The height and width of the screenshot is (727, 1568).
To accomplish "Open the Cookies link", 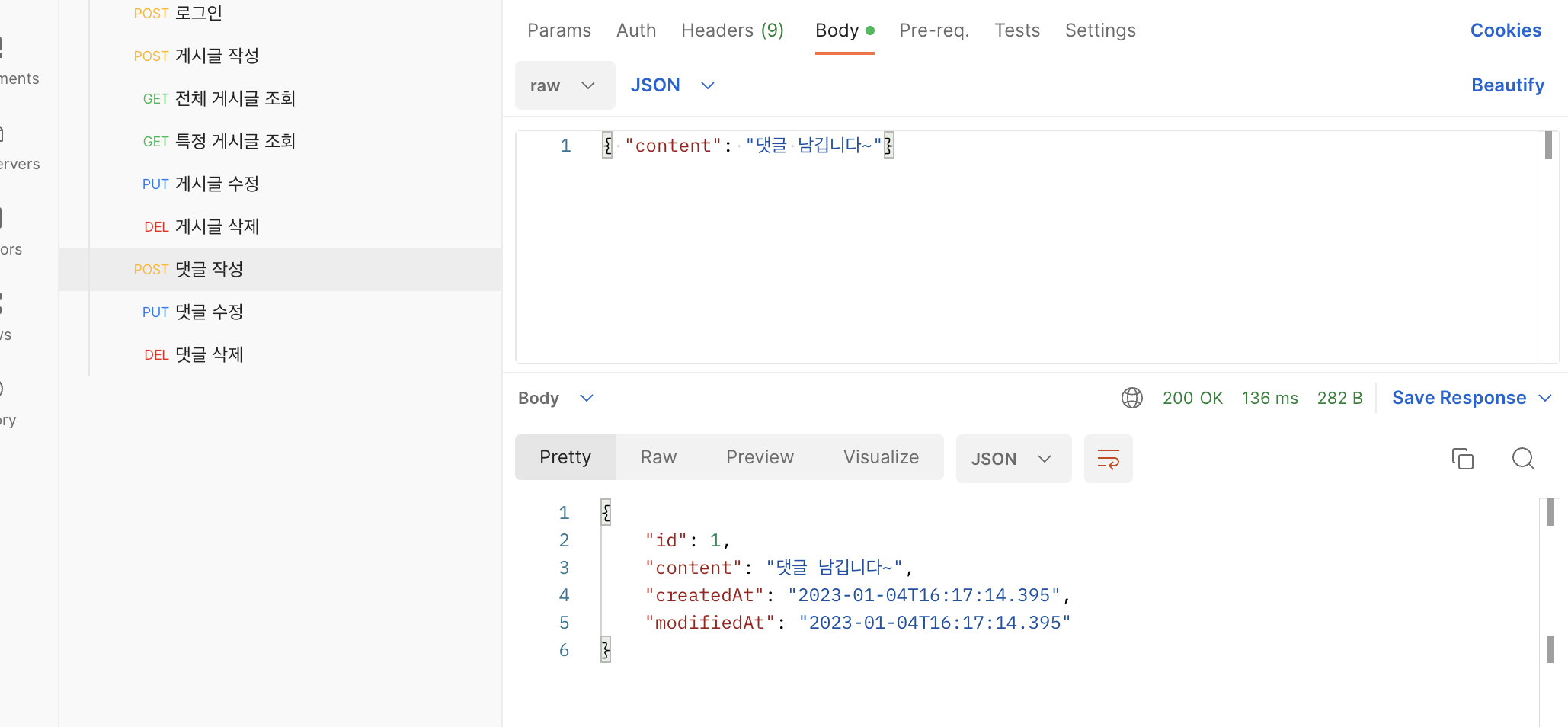I will tap(1506, 30).
